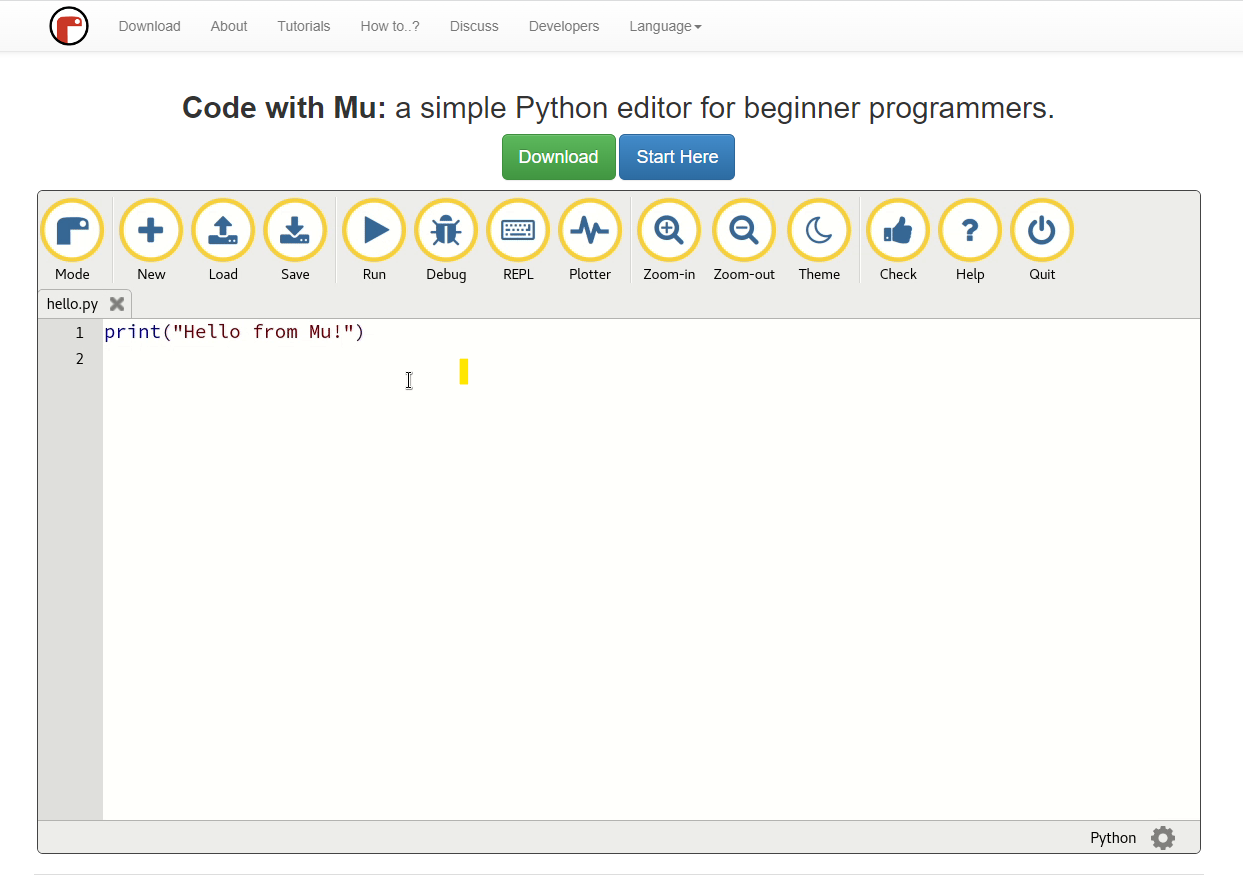Show the Plotter pane
This screenshot has width=1243, height=881.
(x=590, y=231)
